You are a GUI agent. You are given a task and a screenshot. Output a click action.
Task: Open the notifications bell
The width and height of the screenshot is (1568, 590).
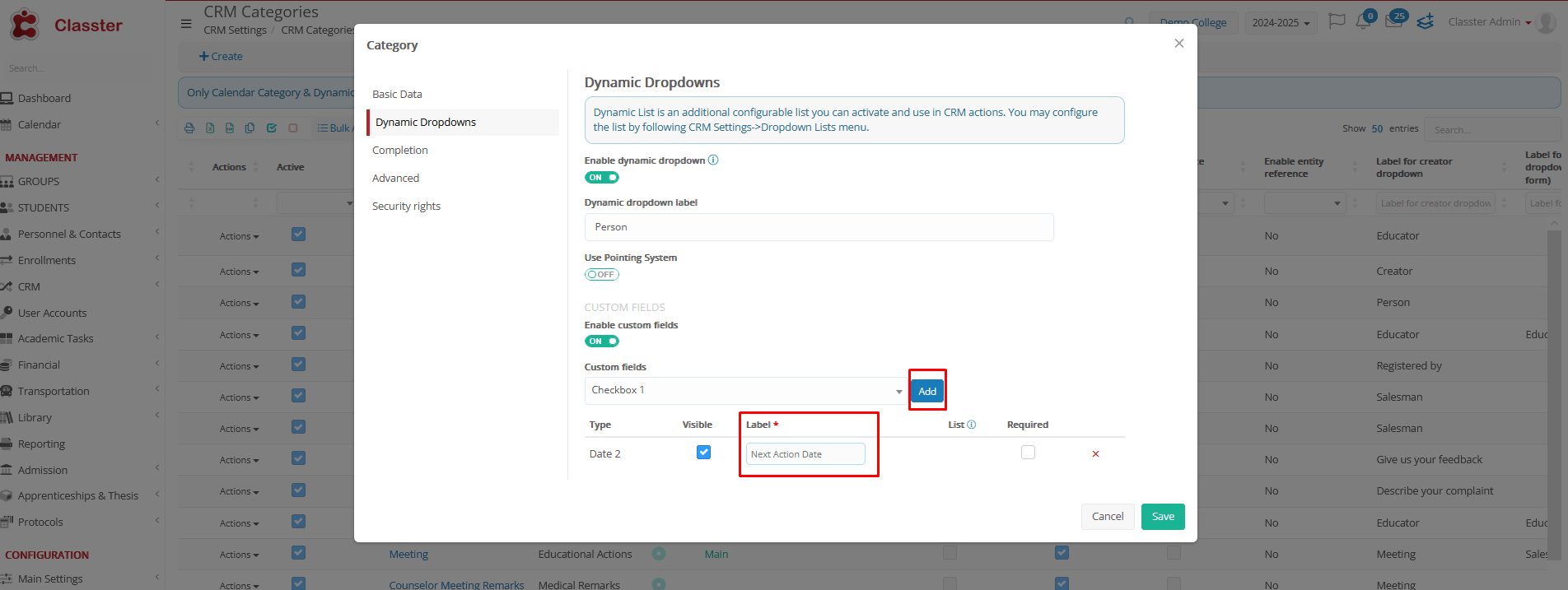(1362, 22)
